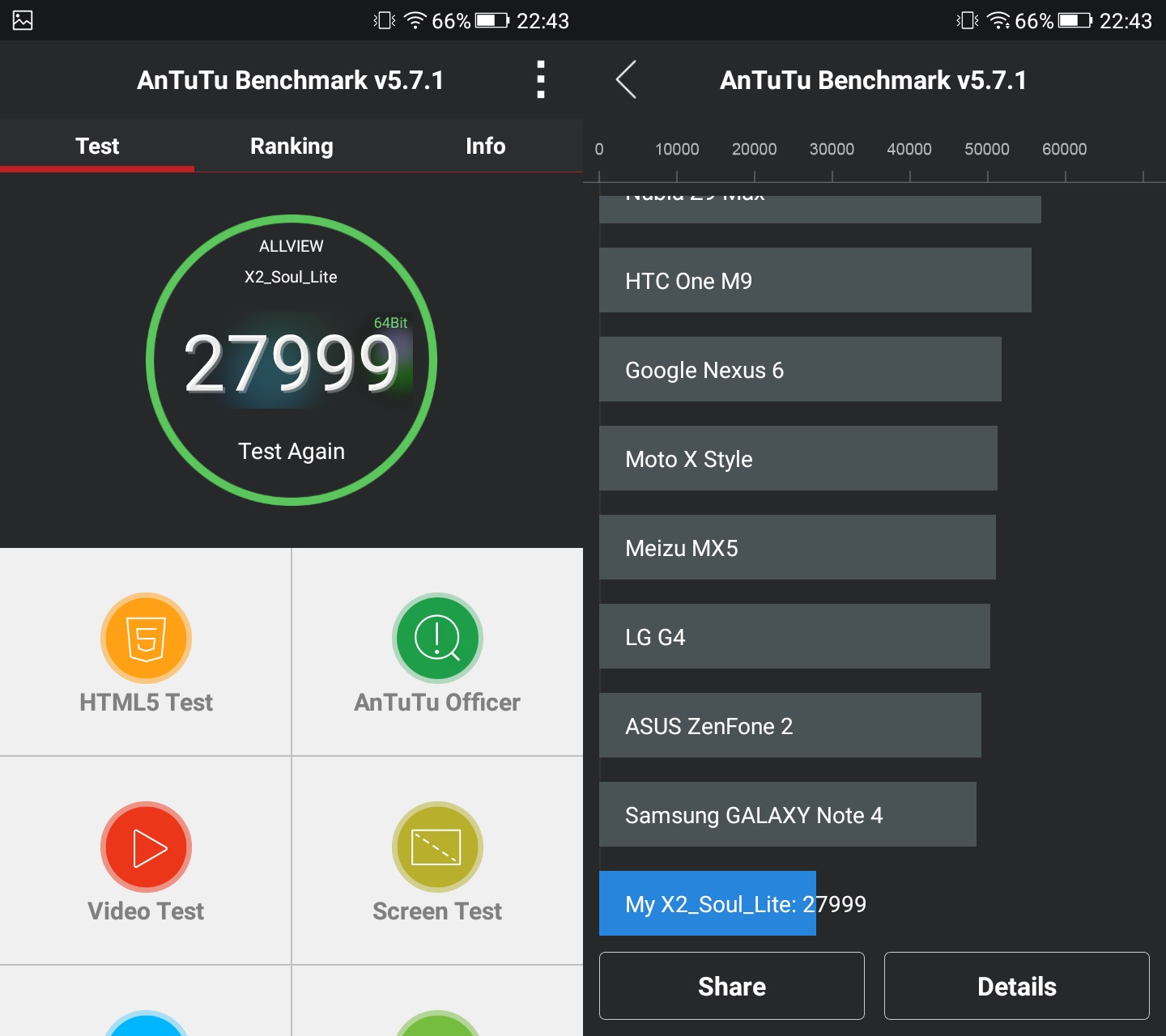Open benchmark Details button
This screenshot has width=1166, height=1036.
pyautogui.click(x=1016, y=986)
